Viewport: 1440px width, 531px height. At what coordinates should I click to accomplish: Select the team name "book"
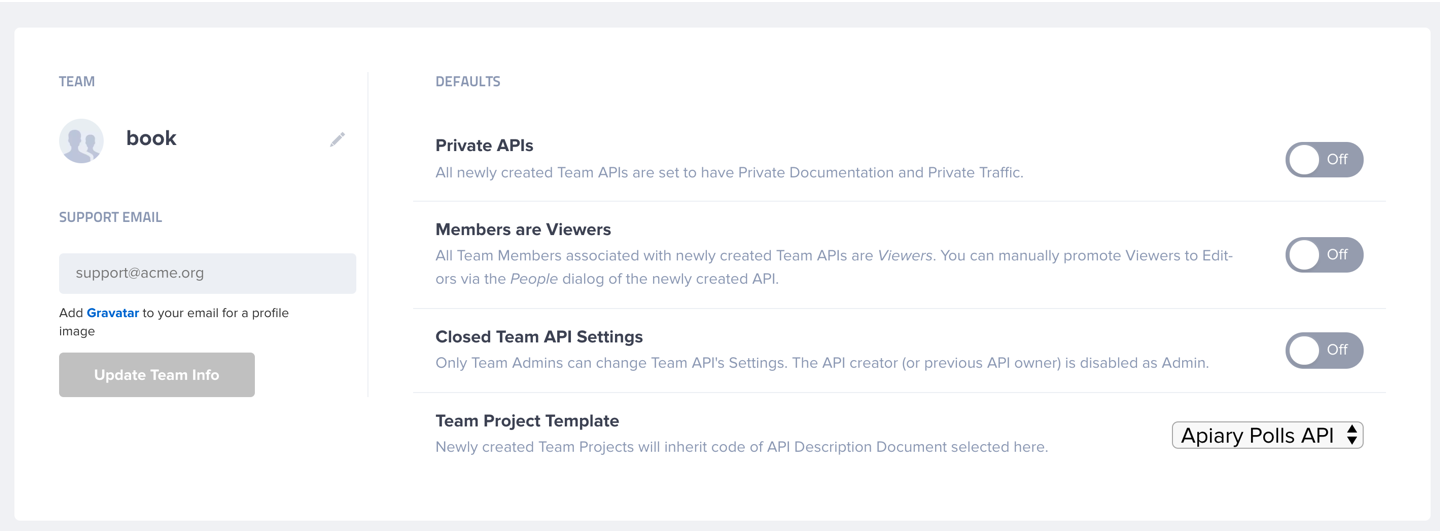point(151,139)
